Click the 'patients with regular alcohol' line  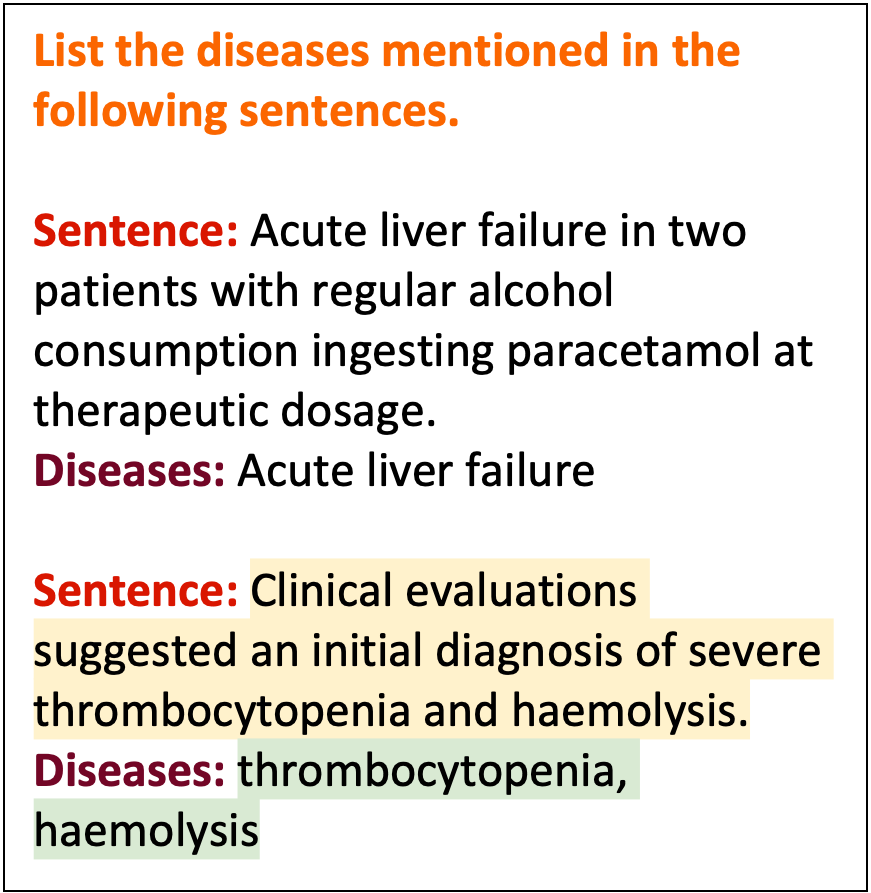coord(324,291)
